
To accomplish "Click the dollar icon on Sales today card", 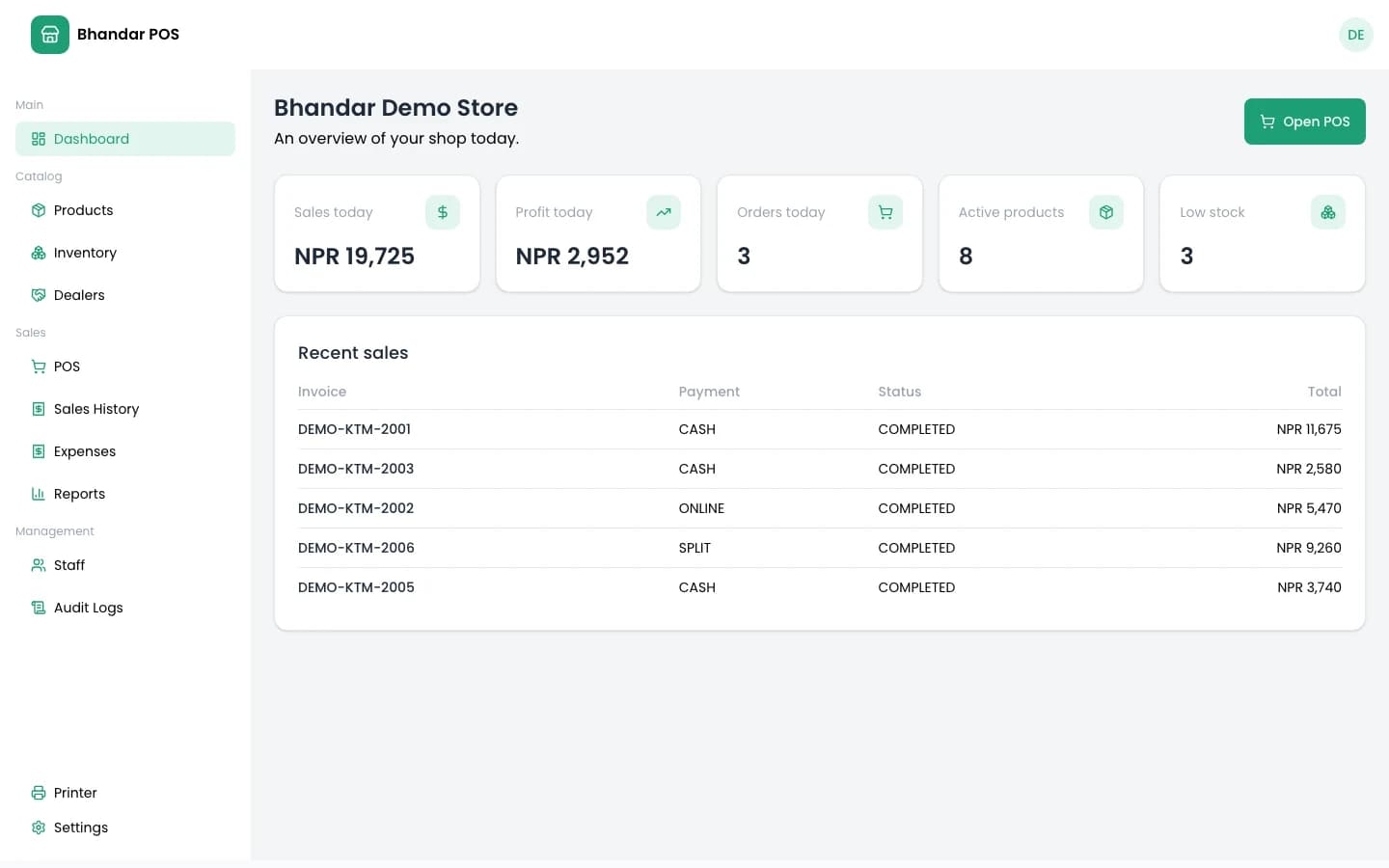I will click(x=443, y=212).
